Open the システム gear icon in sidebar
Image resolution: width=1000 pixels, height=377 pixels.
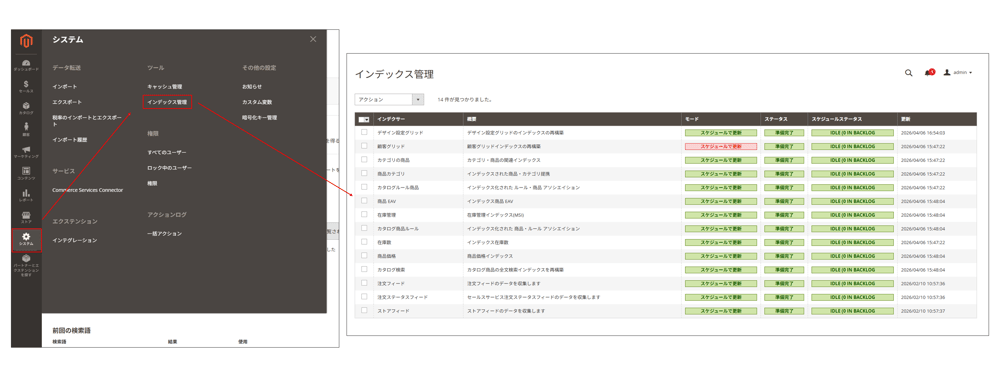click(26, 240)
